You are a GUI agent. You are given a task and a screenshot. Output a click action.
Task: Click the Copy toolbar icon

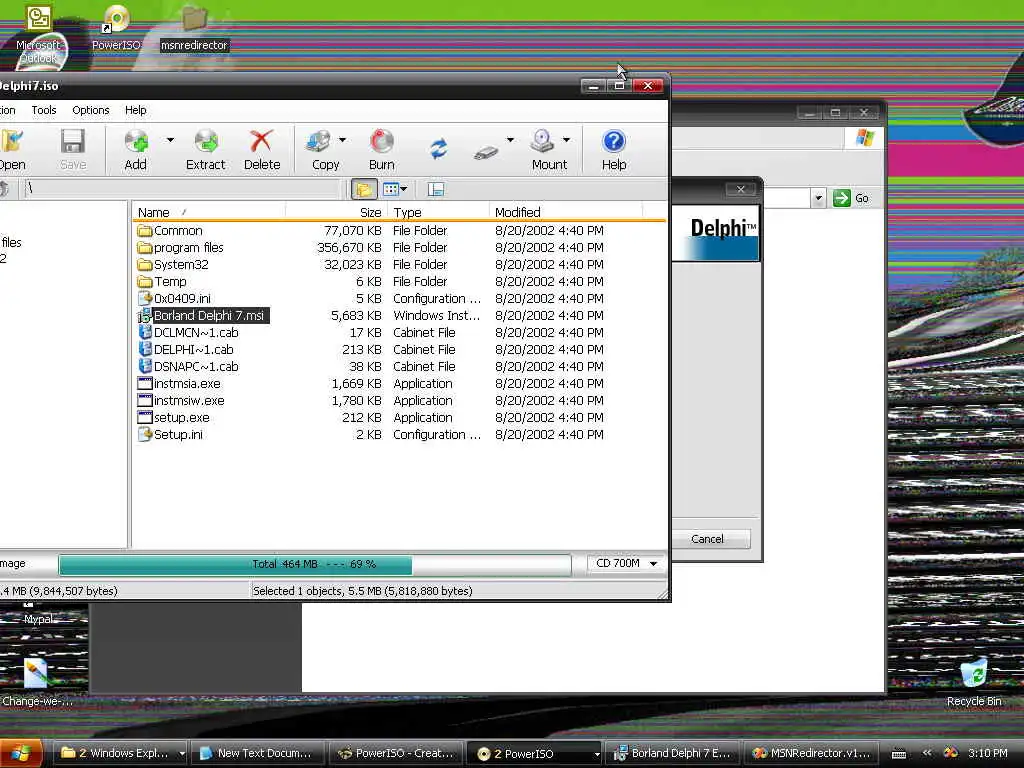(x=323, y=150)
